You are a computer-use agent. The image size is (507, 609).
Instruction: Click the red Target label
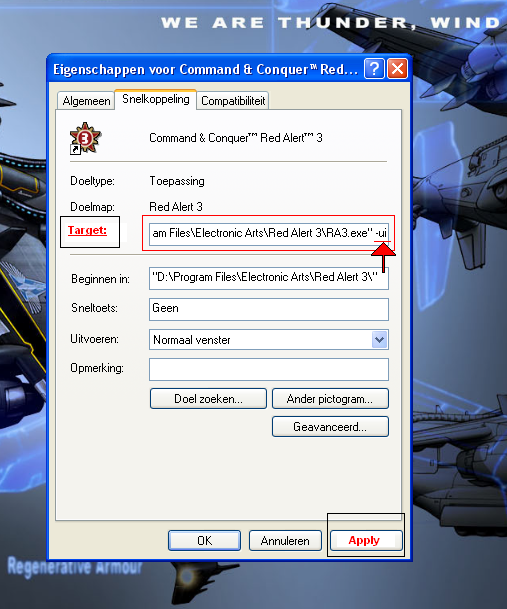87,230
